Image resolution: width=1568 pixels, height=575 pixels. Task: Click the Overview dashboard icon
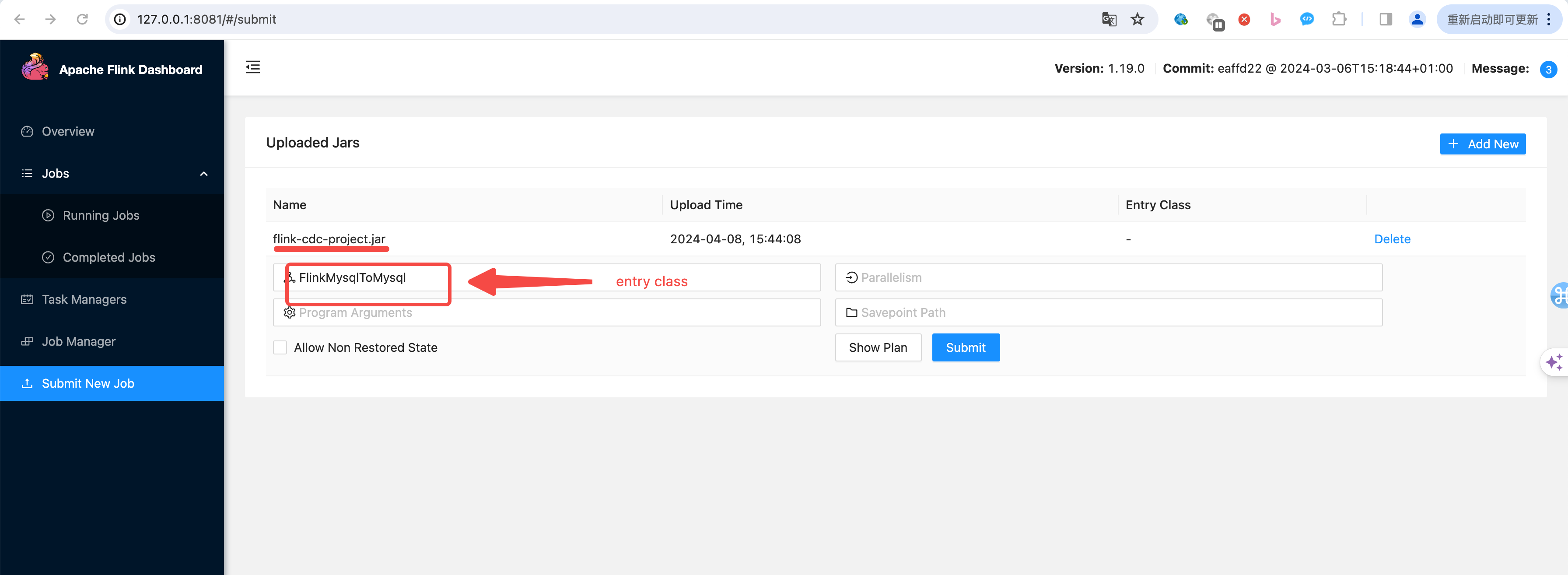click(x=28, y=132)
